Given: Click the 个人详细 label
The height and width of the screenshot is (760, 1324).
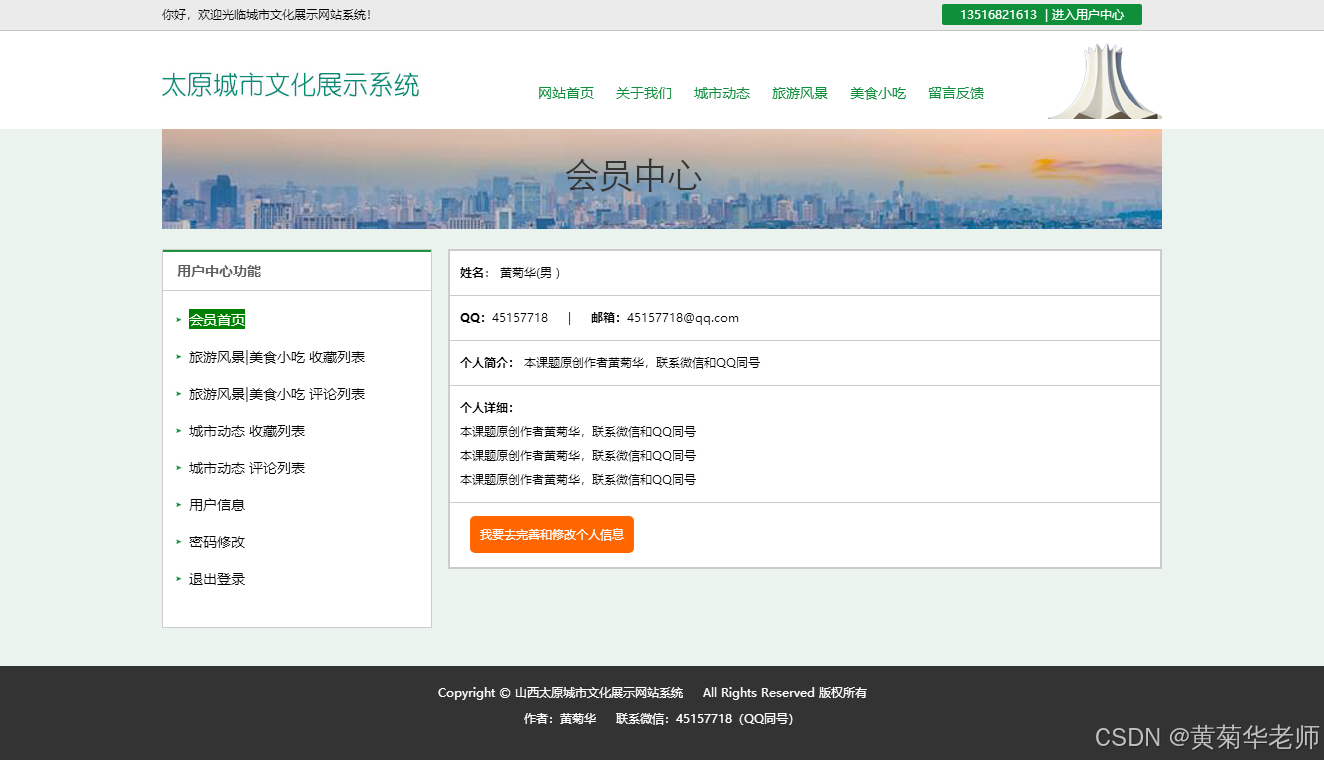Looking at the screenshot, I should coord(487,408).
